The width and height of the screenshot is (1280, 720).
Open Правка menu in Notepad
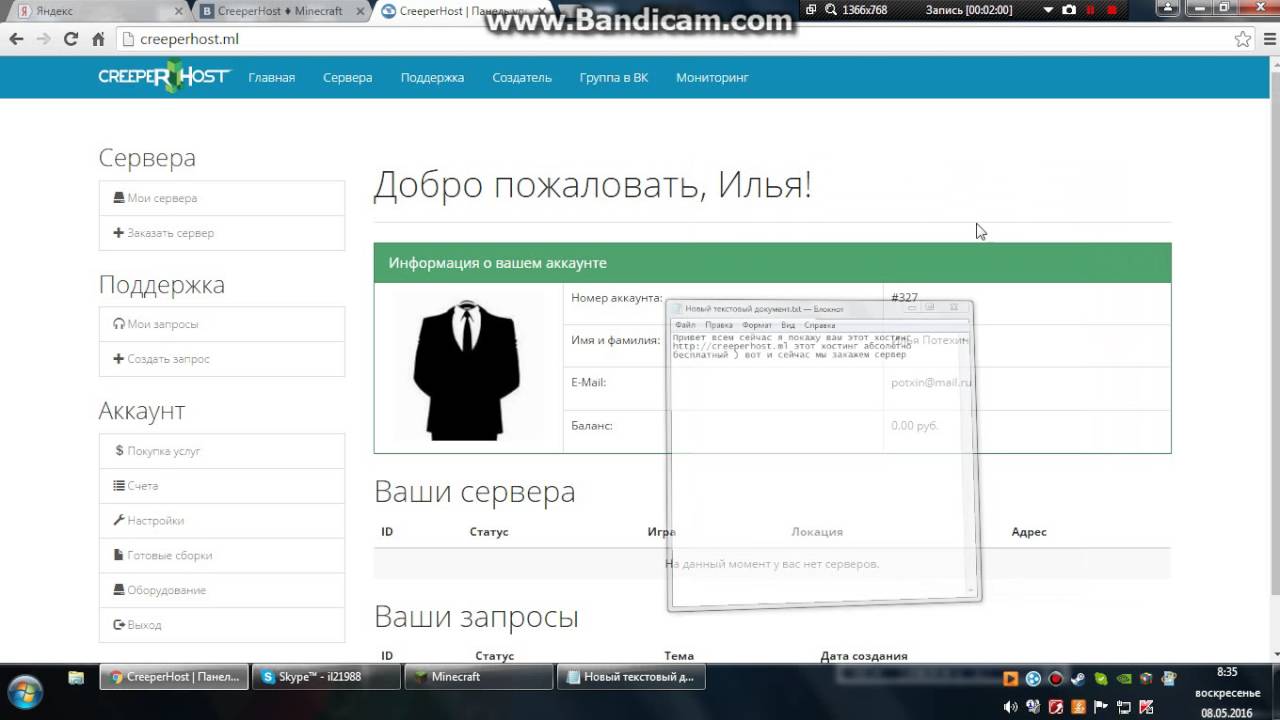(718, 325)
